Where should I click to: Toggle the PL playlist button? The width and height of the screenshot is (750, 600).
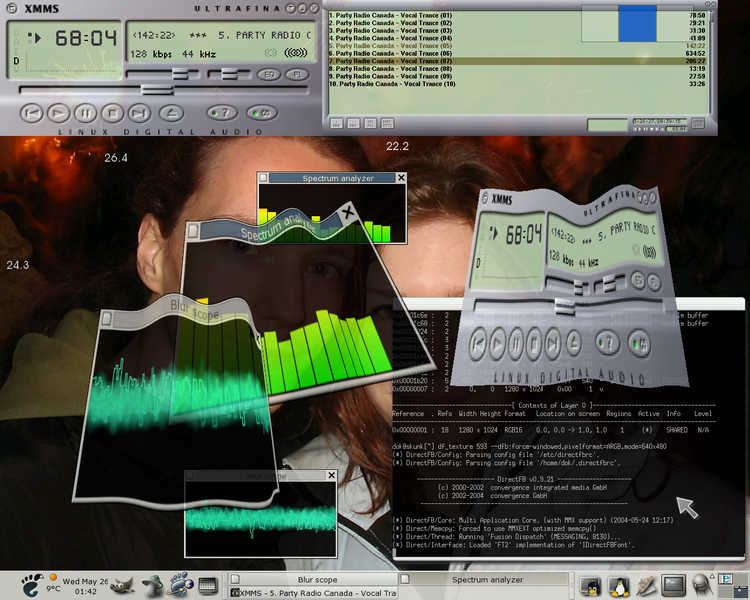(297, 75)
